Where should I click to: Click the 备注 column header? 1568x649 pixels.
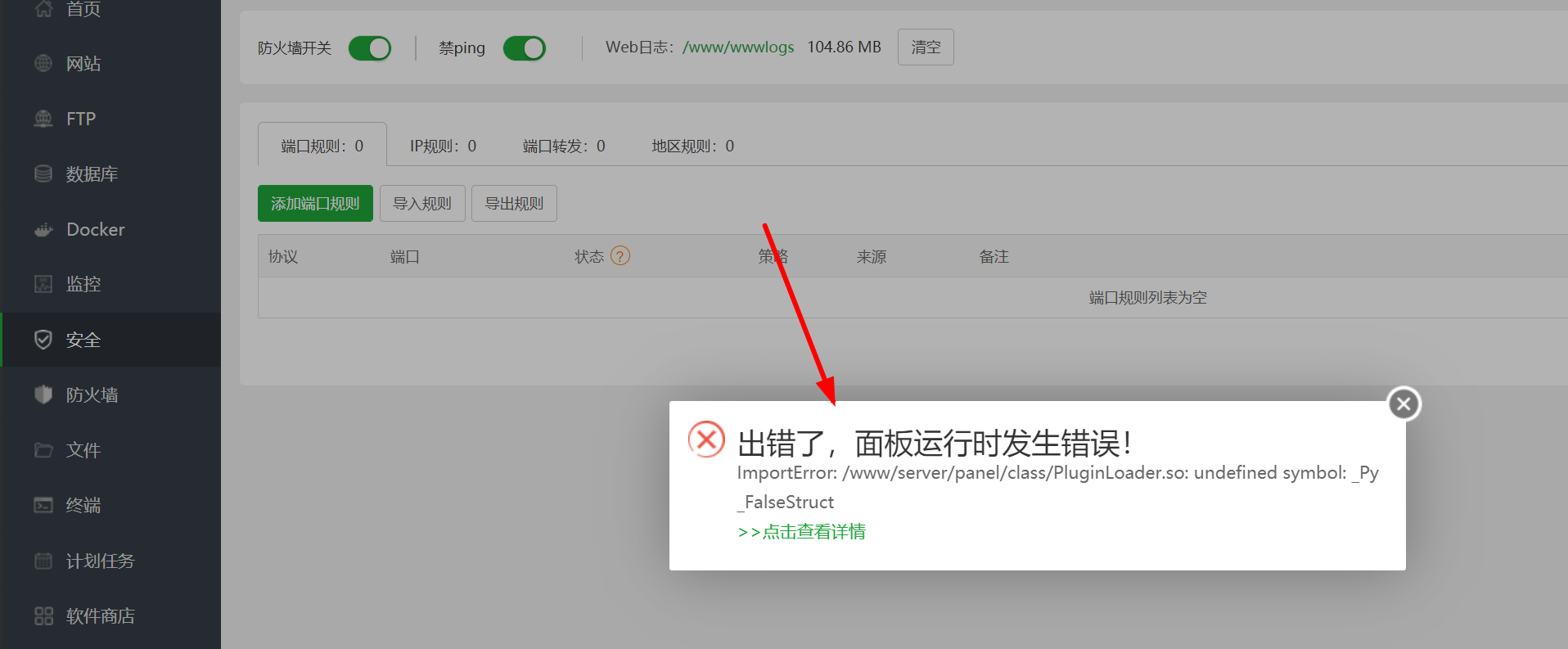tap(994, 256)
